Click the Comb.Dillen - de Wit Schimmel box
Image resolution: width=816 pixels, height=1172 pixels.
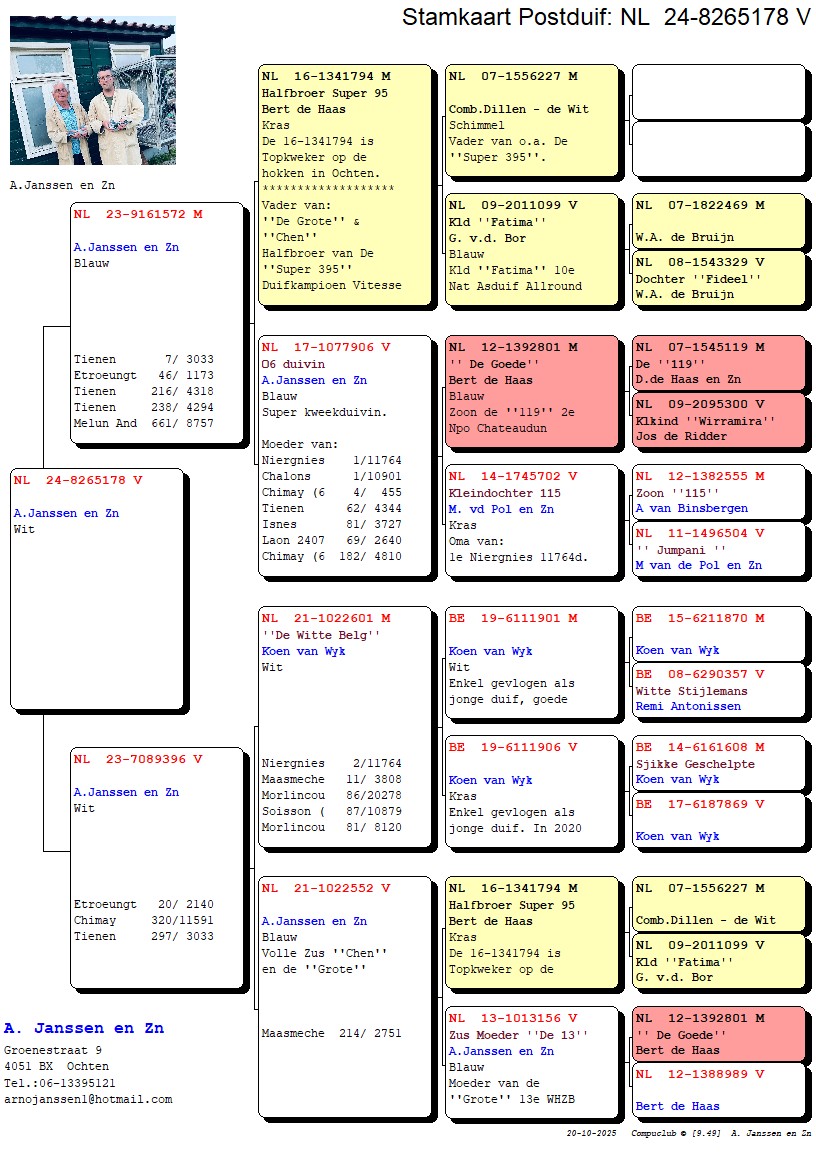pyautogui.click(x=531, y=125)
